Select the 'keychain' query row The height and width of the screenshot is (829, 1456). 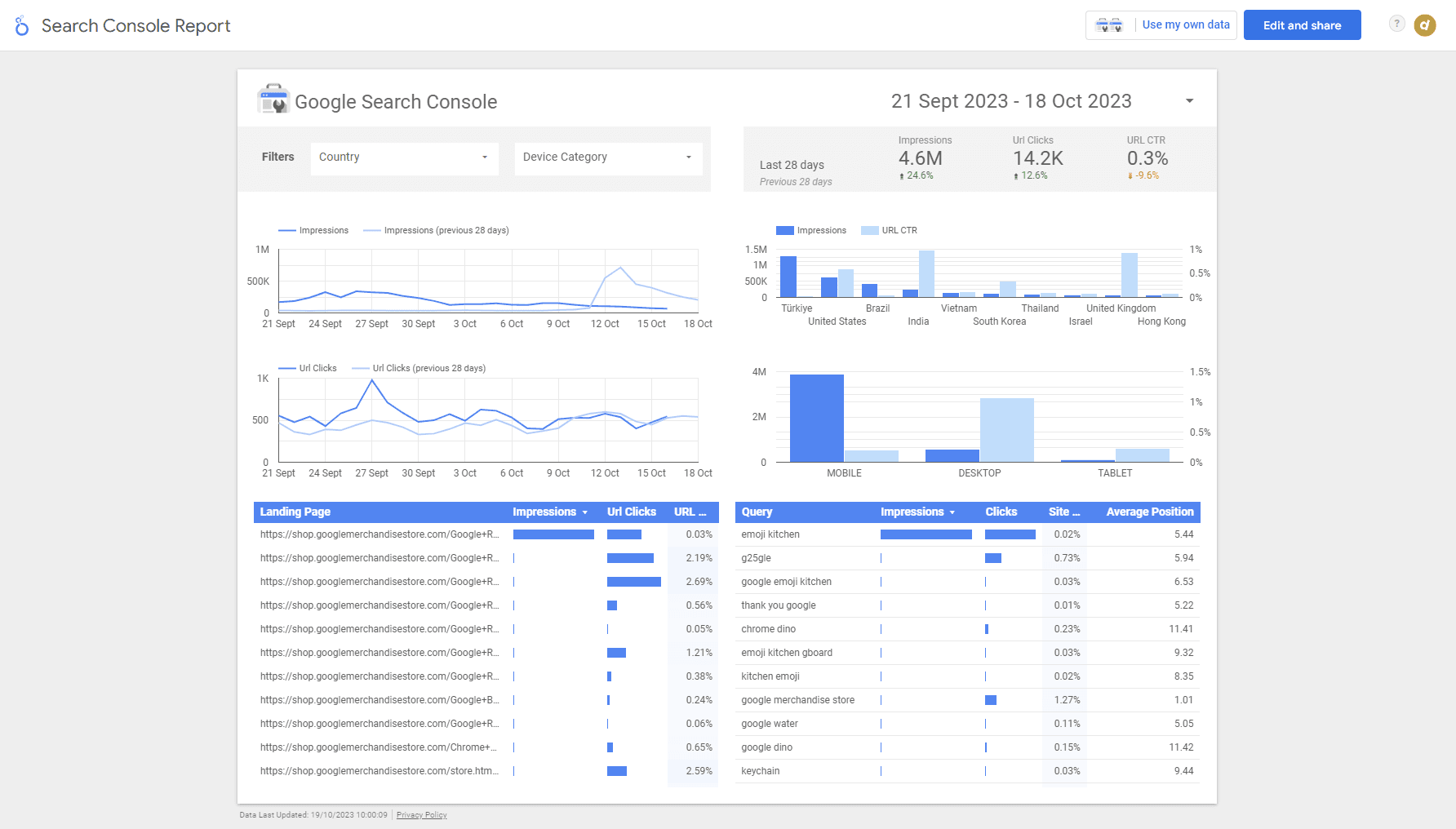coord(967,771)
